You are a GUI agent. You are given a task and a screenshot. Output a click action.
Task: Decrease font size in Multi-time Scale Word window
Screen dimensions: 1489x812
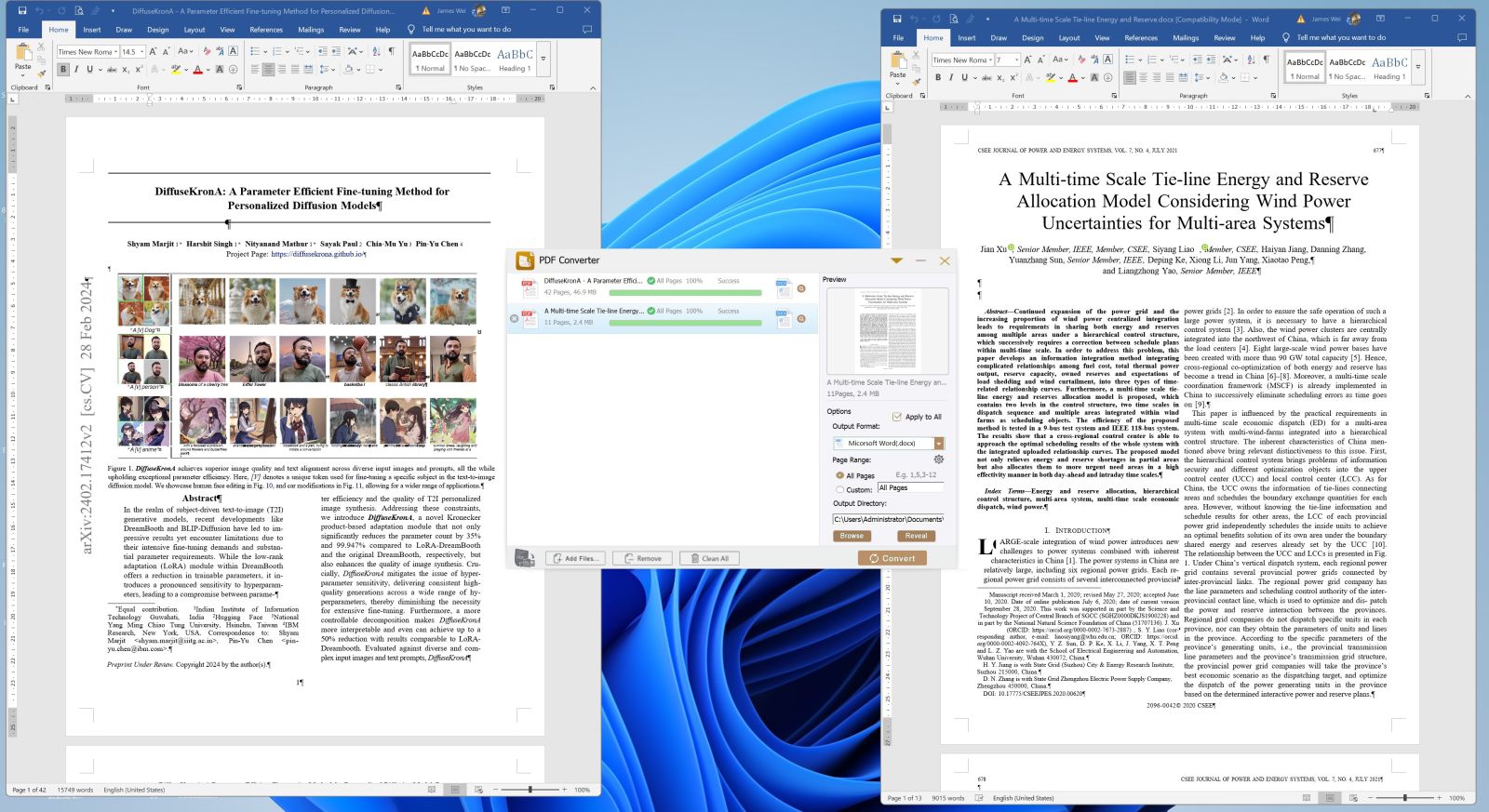(1041, 60)
